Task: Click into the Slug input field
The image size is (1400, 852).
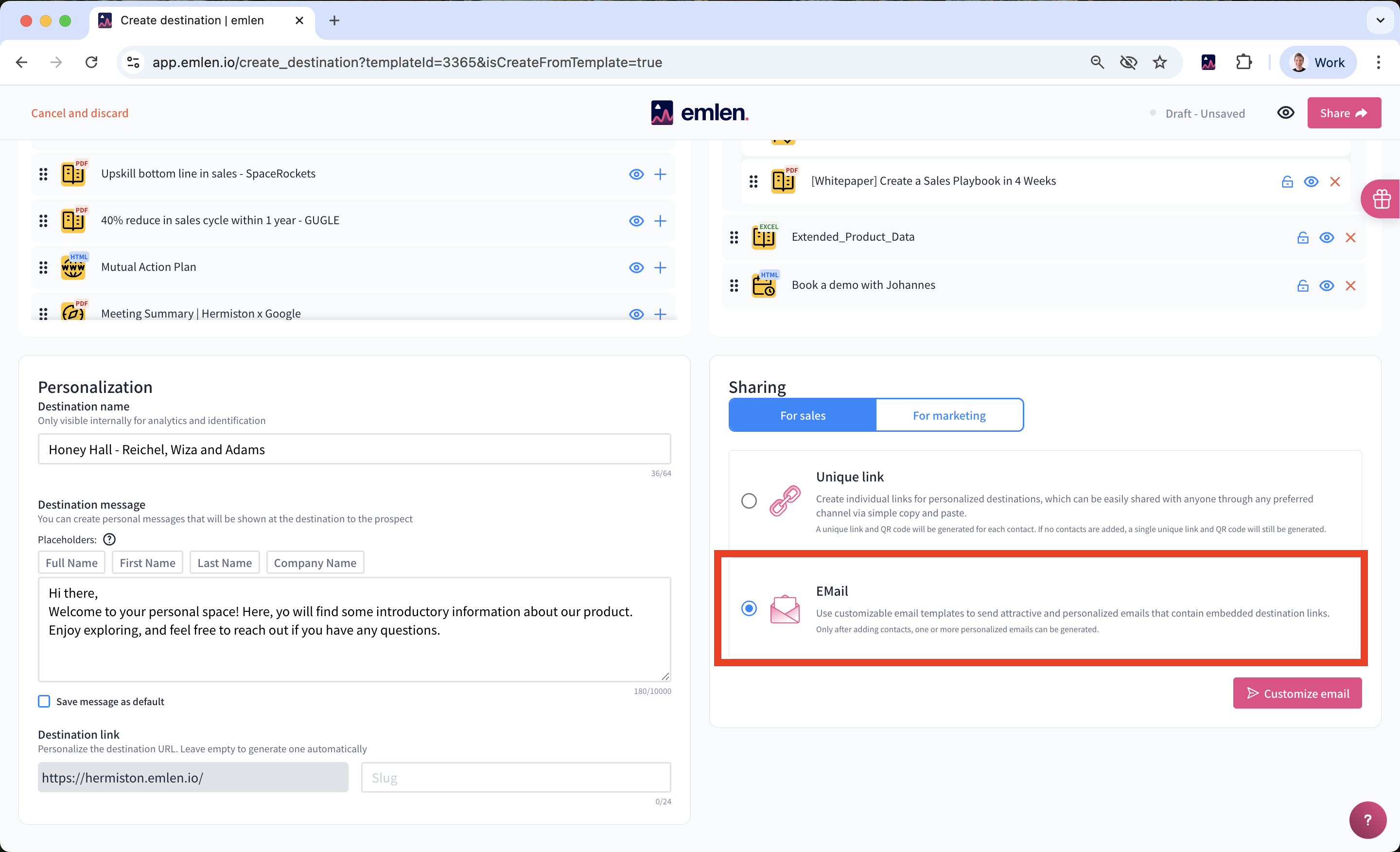Action: click(515, 778)
